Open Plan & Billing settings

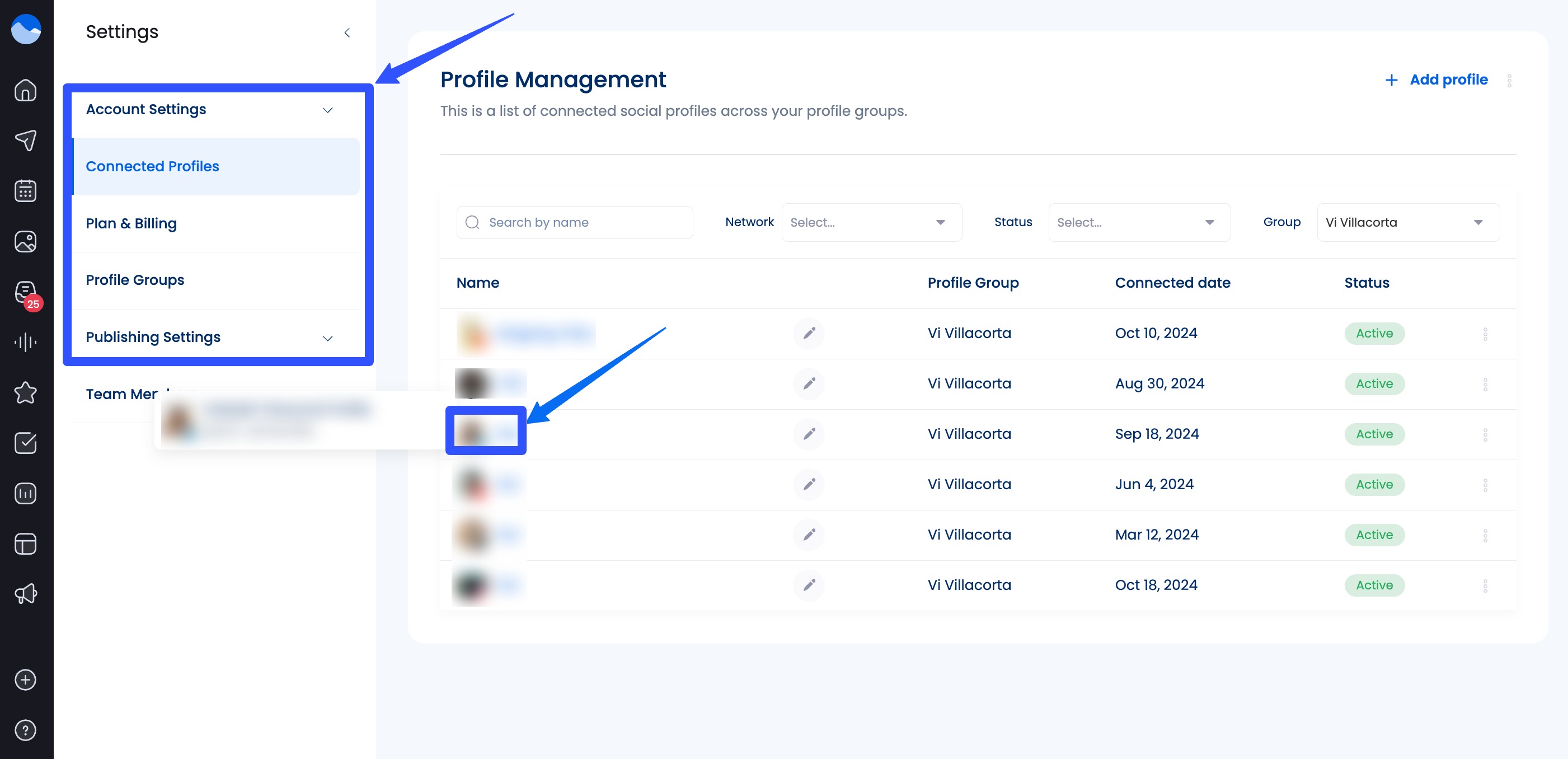coord(132,223)
